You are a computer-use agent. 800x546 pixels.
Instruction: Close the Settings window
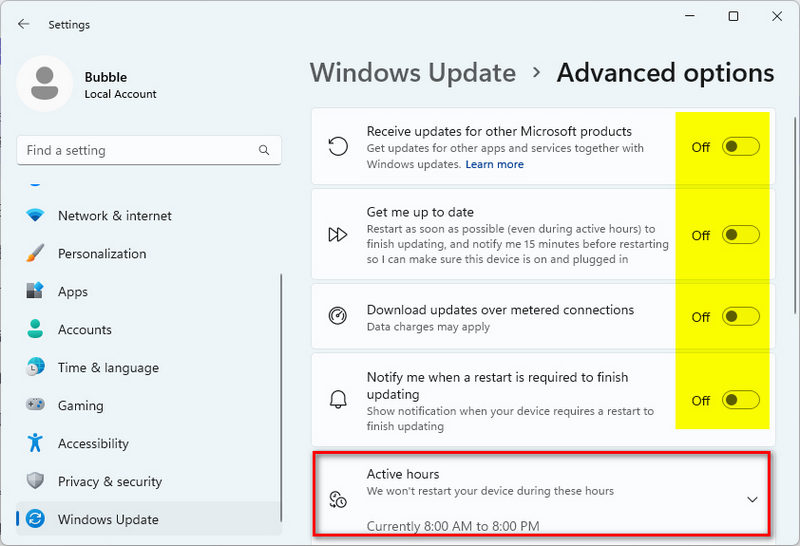(777, 16)
